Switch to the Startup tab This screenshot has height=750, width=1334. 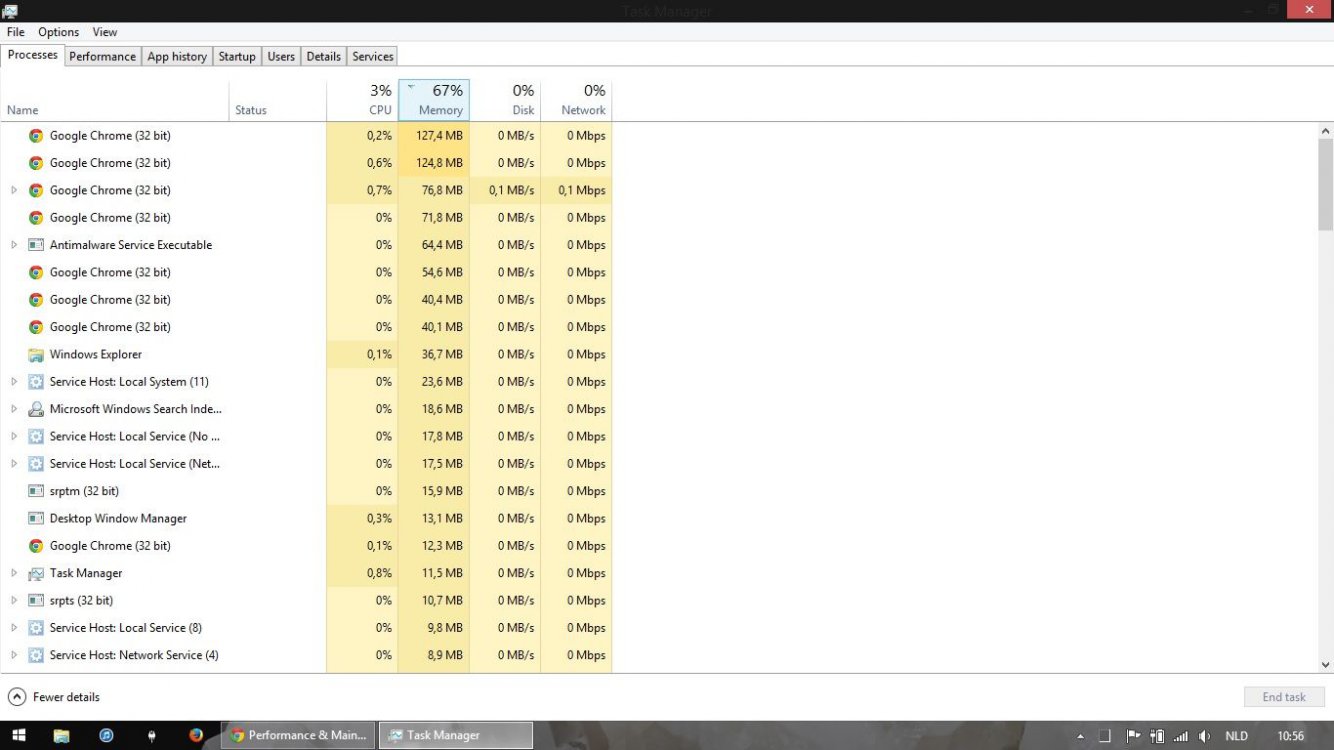point(237,57)
